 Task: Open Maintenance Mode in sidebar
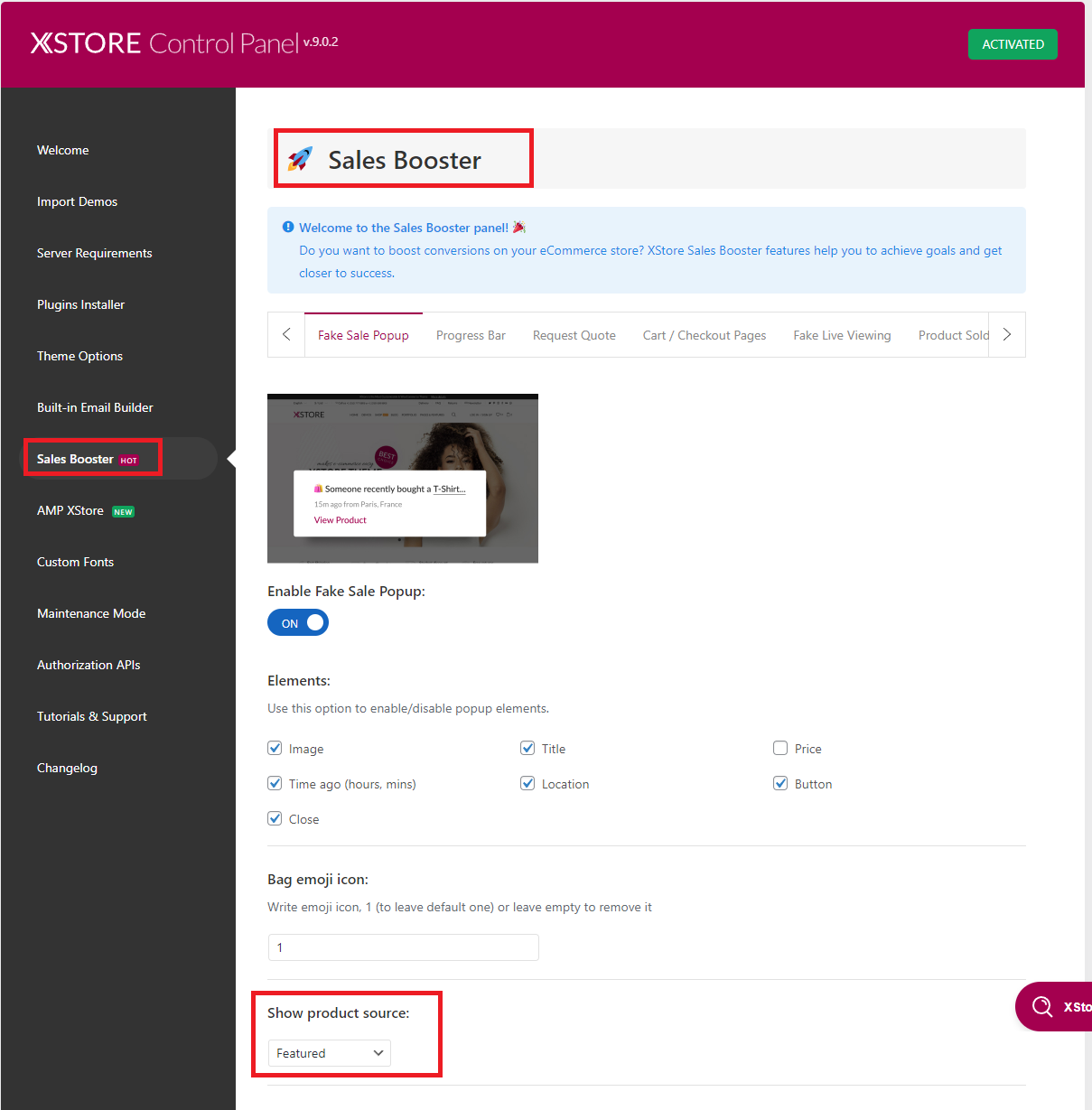[91, 613]
